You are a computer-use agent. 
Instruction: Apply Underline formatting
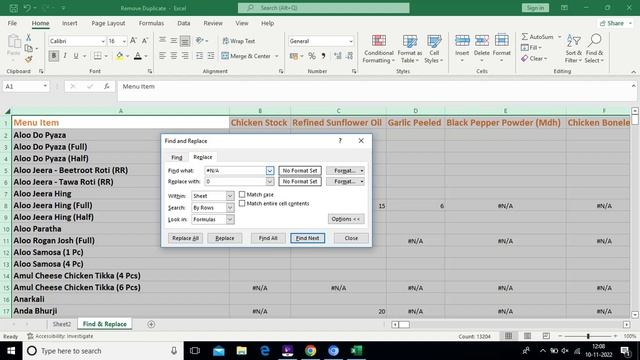76,56
